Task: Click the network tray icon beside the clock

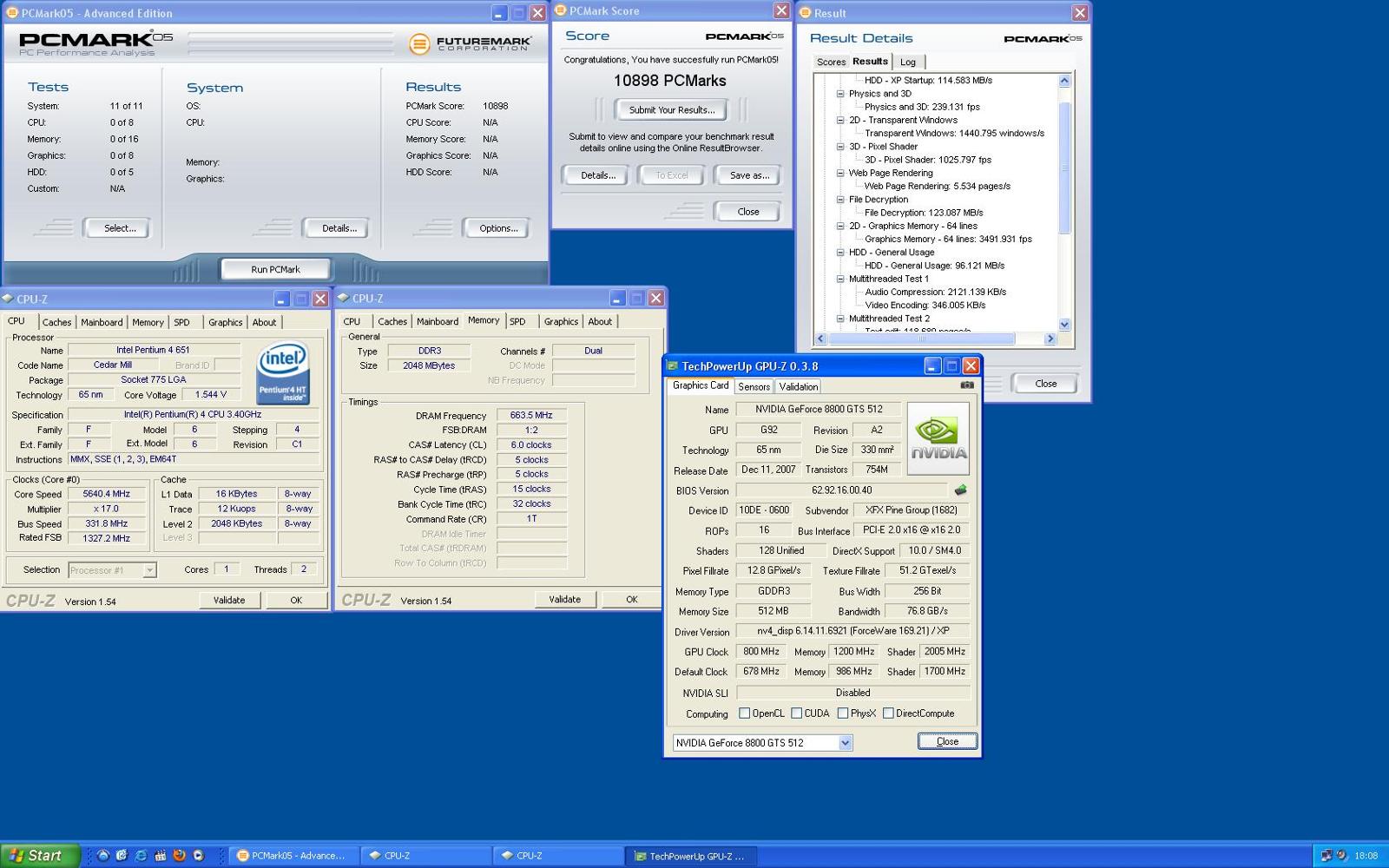Action: pyautogui.click(x=1326, y=855)
